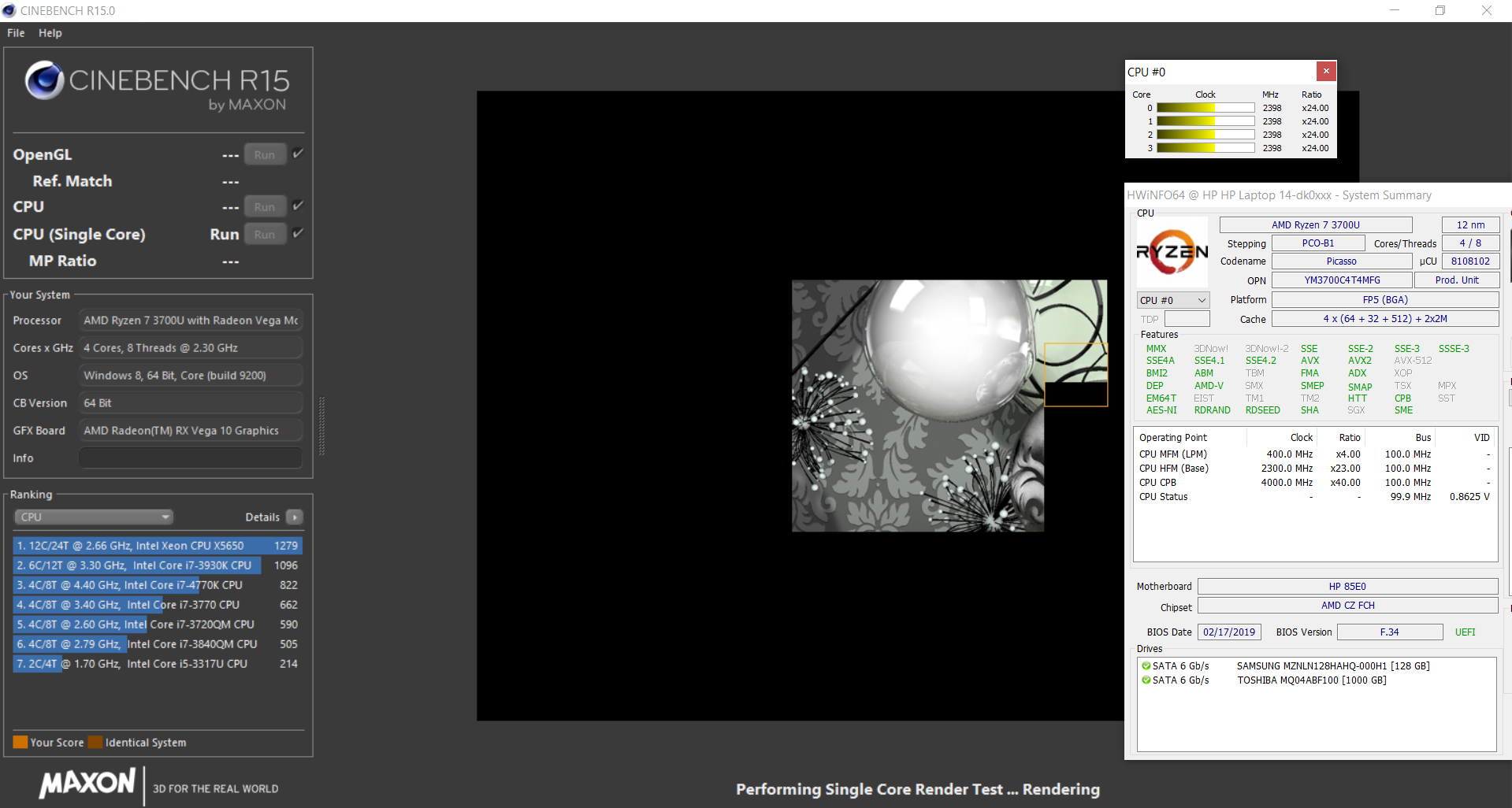Close the CPU #0 clock window
Screen dimensions: 1512x808
1326,71
